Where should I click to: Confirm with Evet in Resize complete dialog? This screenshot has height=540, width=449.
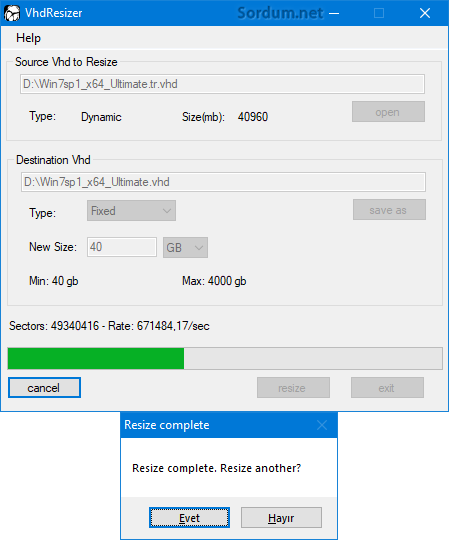pyautogui.click(x=189, y=518)
